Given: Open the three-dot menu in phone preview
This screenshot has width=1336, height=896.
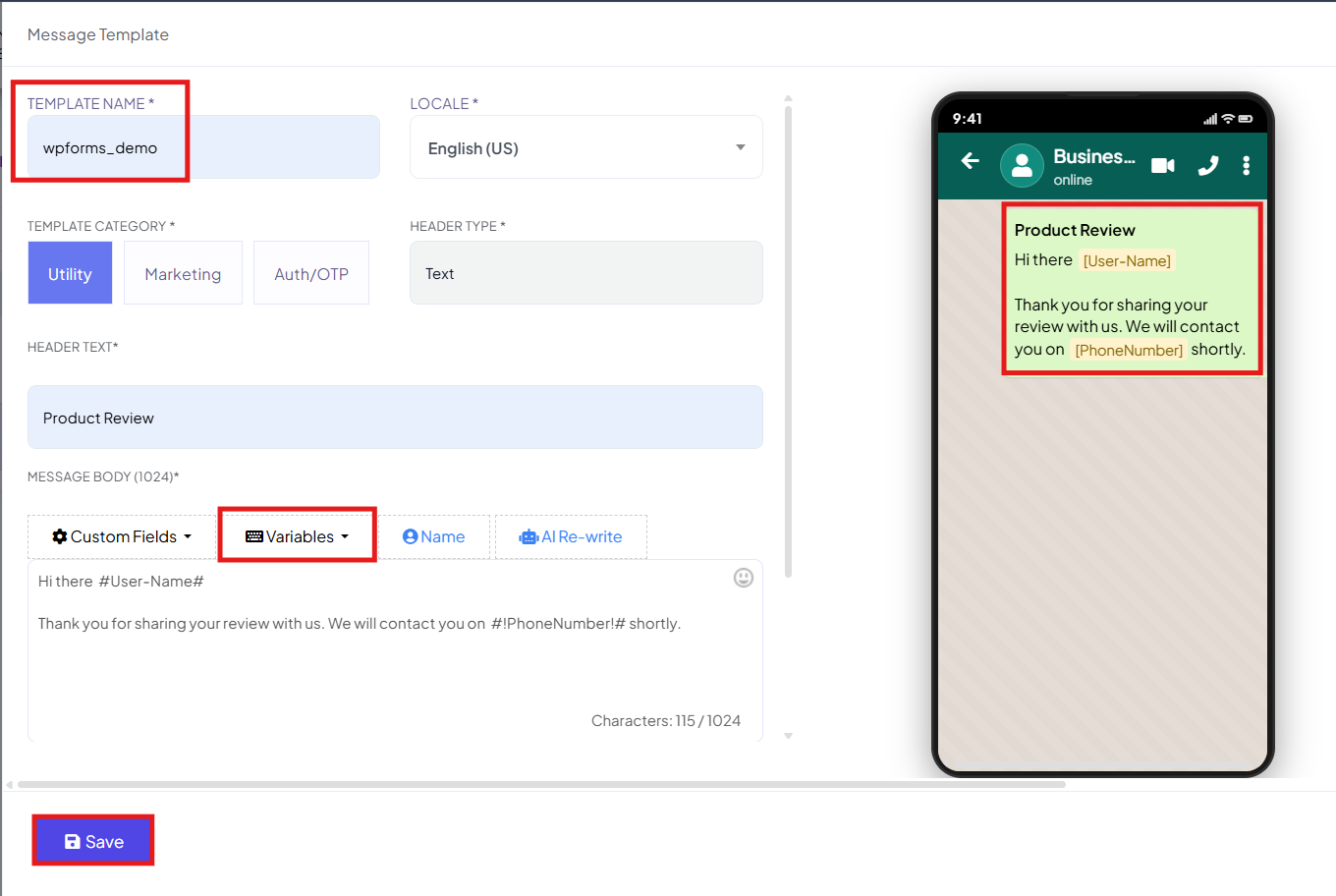Looking at the screenshot, I should [x=1246, y=165].
